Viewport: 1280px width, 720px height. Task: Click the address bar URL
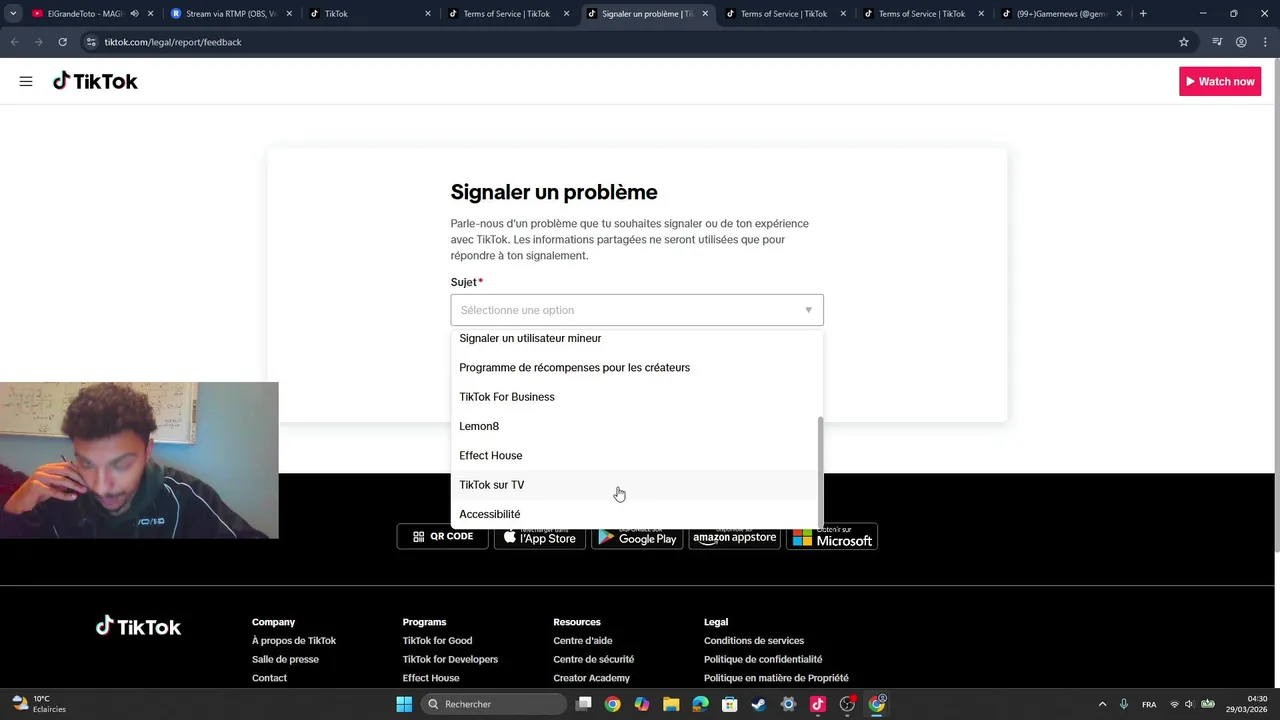coord(173,42)
